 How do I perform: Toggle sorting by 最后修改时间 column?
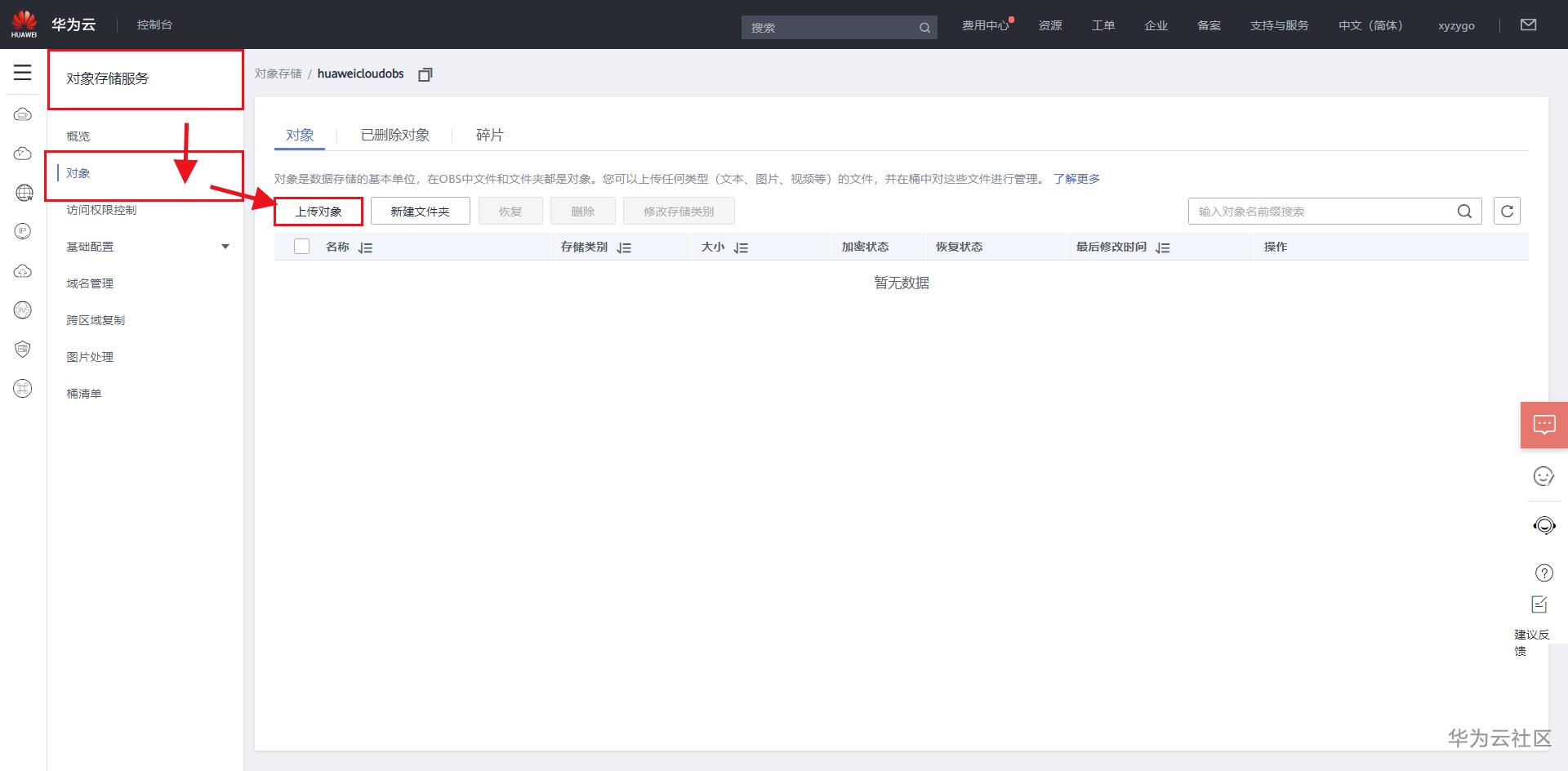tap(1163, 247)
